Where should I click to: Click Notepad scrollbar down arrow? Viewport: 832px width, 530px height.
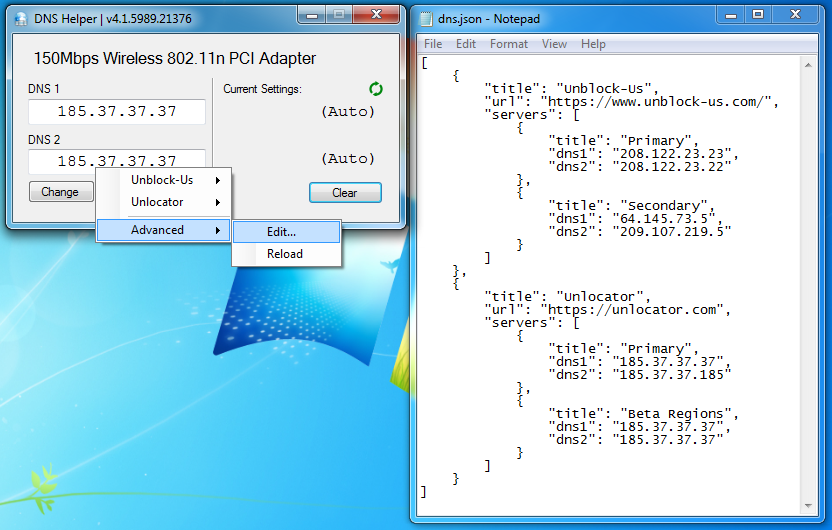click(x=808, y=506)
